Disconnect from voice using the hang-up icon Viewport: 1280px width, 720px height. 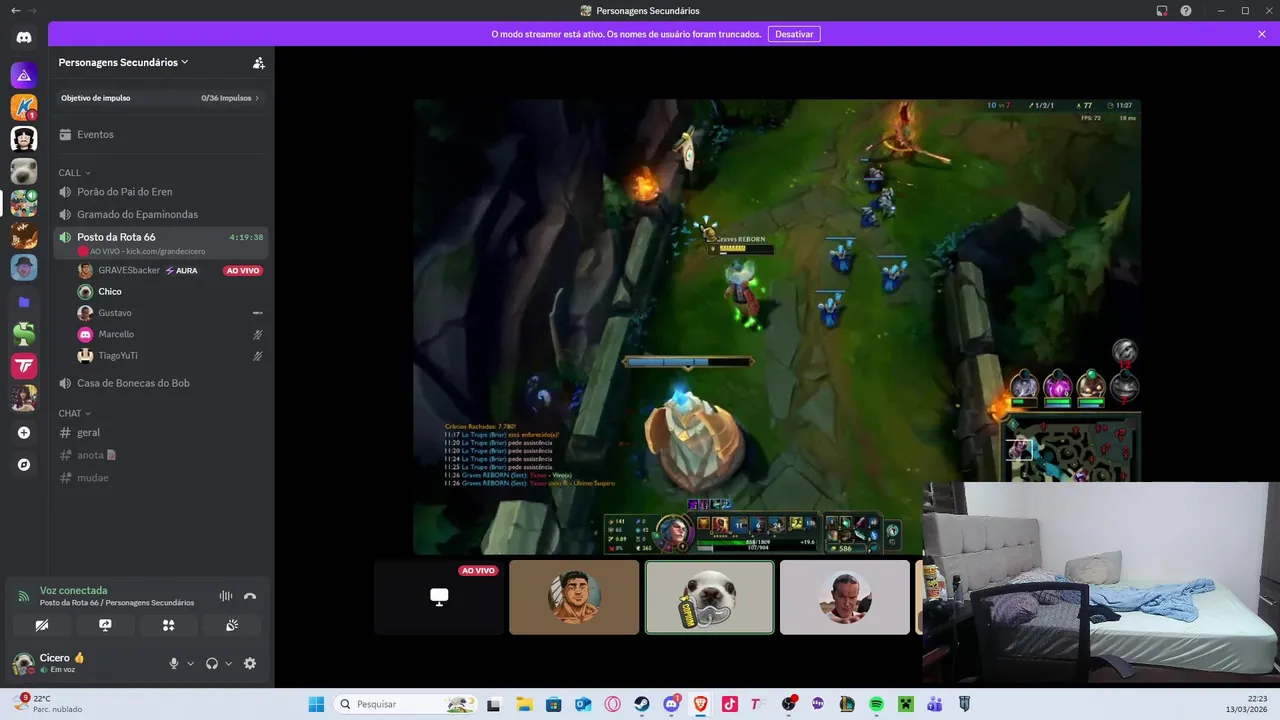point(250,596)
